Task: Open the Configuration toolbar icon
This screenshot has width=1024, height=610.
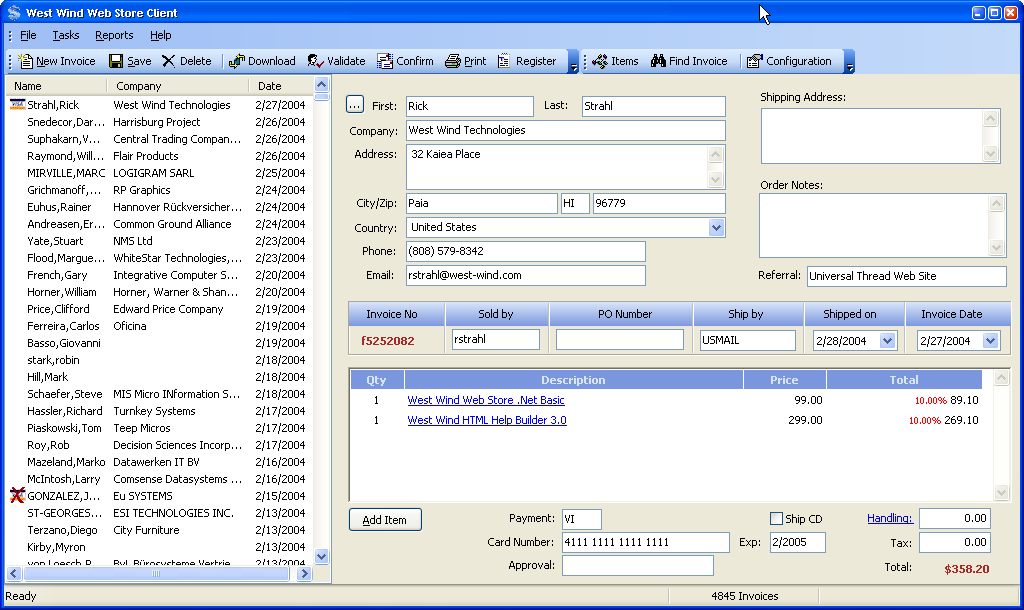Action: (x=754, y=61)
